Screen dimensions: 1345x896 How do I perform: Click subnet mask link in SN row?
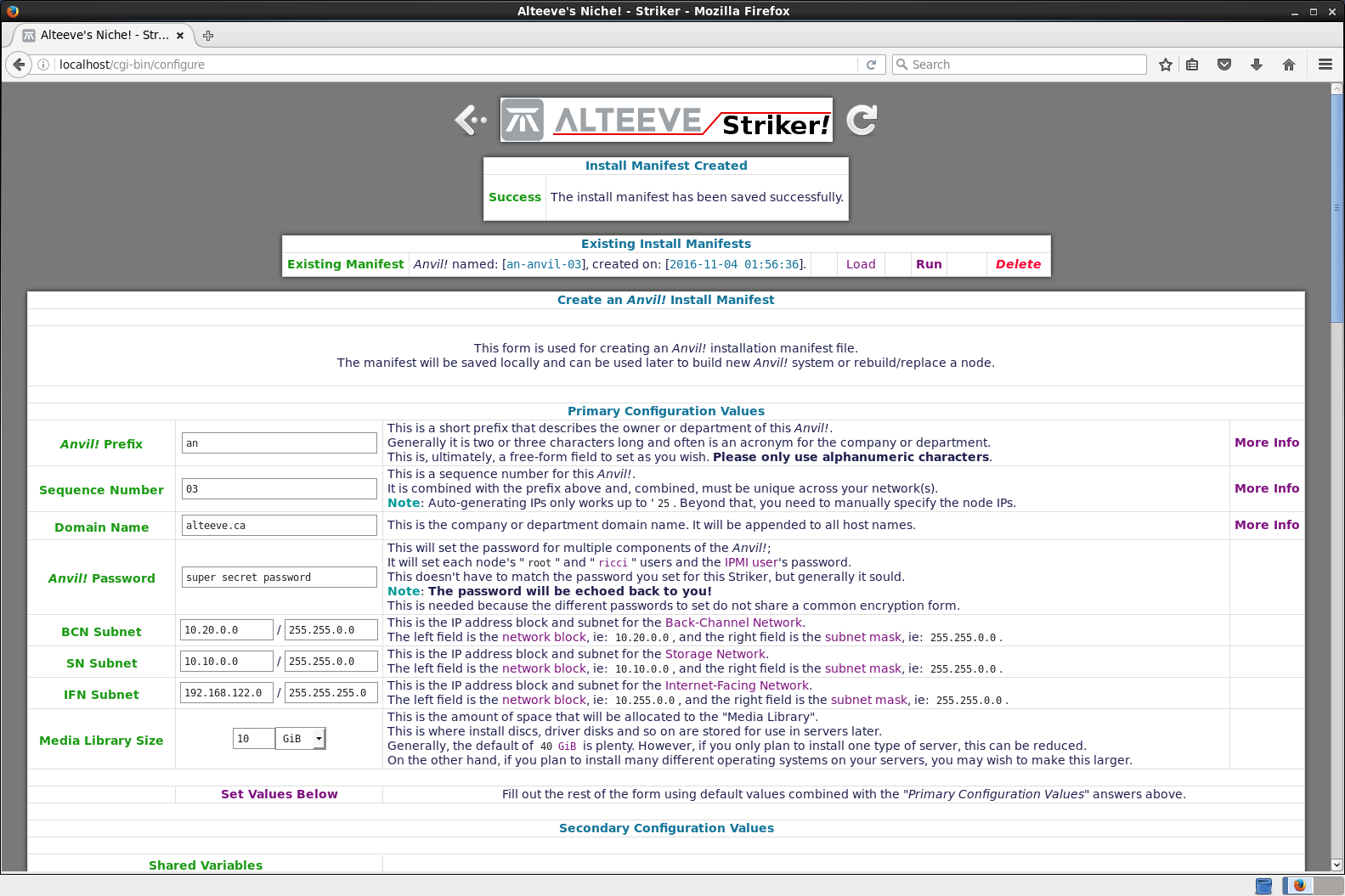tap(863, 668)
